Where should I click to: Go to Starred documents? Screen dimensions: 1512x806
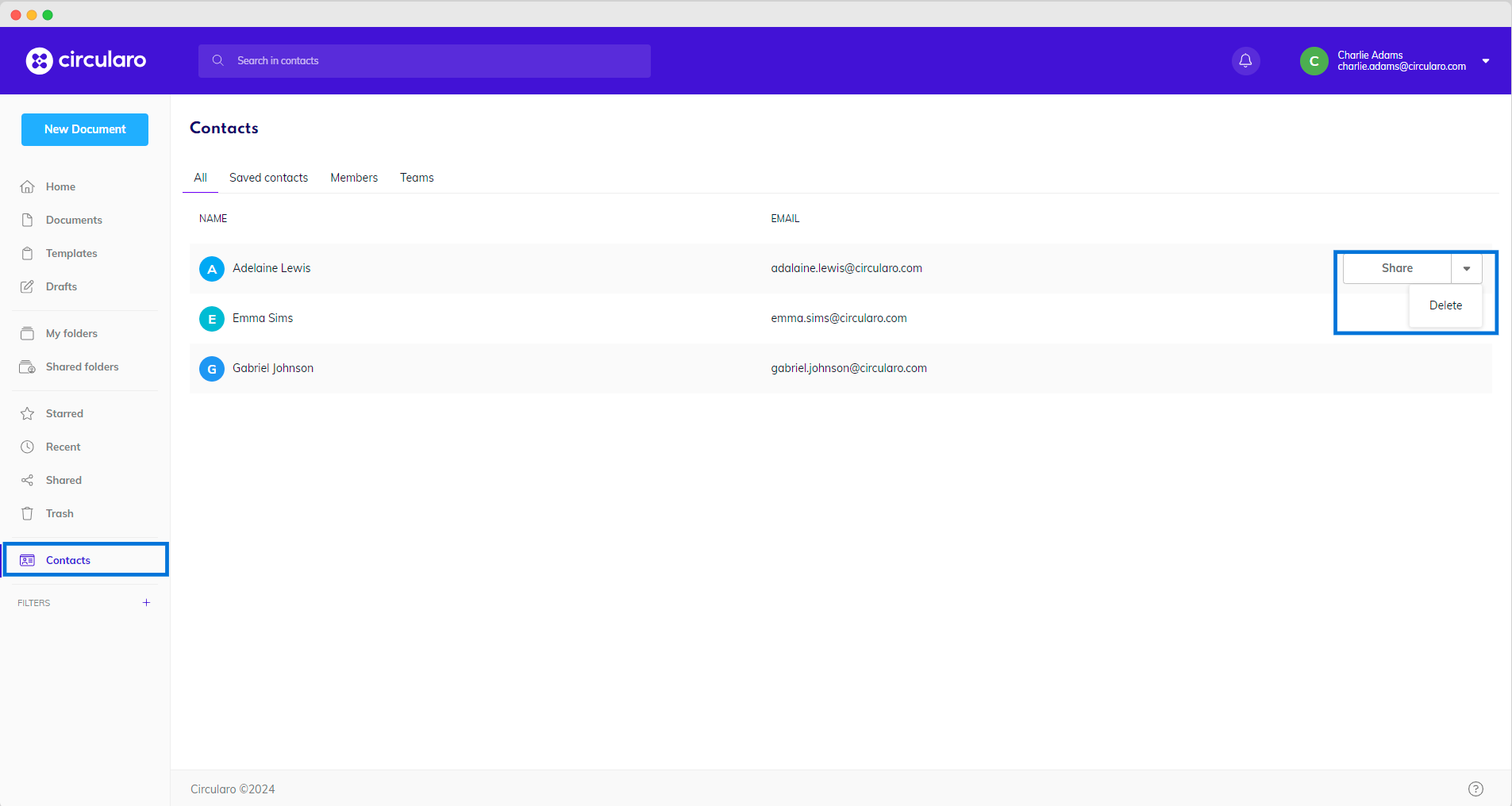(x=64, y=413)
